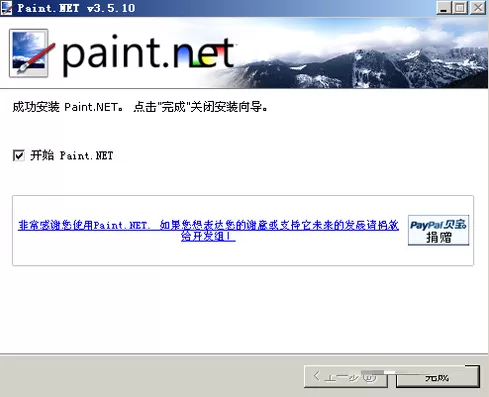Click the Paint.NET v3.5.10 title text
This screenshot has height=397, width=489.
[x=76, y=8]
